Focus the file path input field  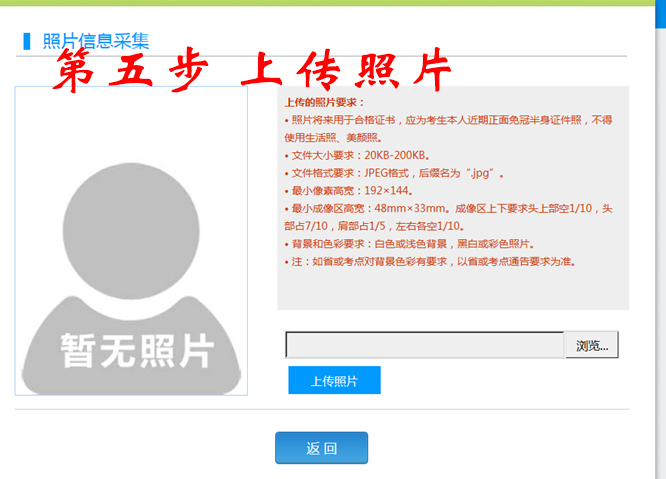click(x=425, y=345)
